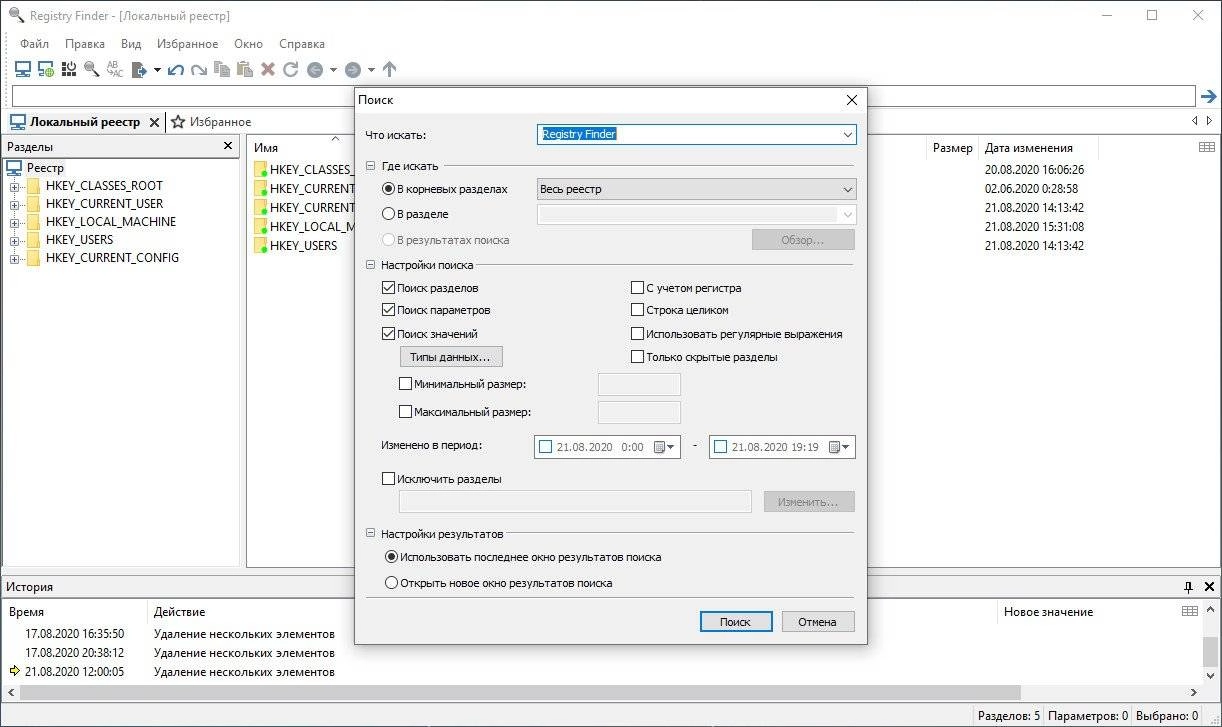1222x727 pixels.
Task: Refresh the registry view
Action: click(x=291, y=69)
